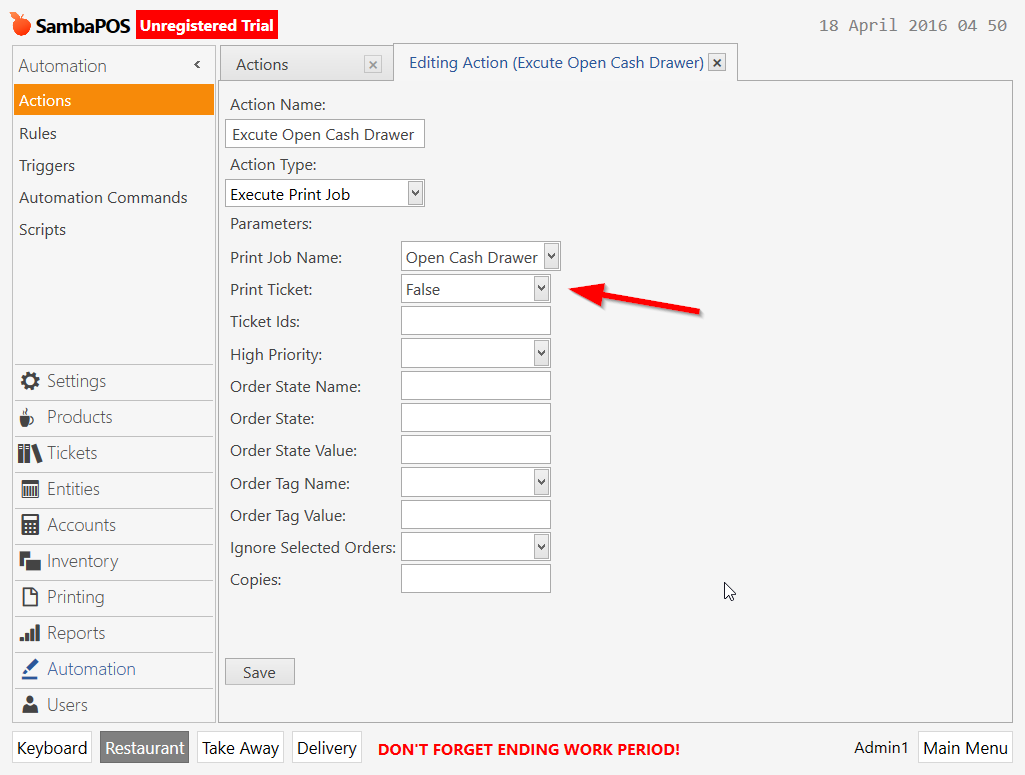
Task: Click the DON'T FORGET ENDING WORK PERIOD! message
Action: tap(529, 749)
